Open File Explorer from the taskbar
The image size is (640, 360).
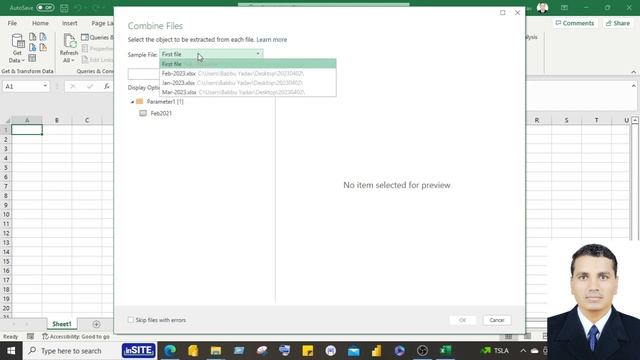pos(216,351)
